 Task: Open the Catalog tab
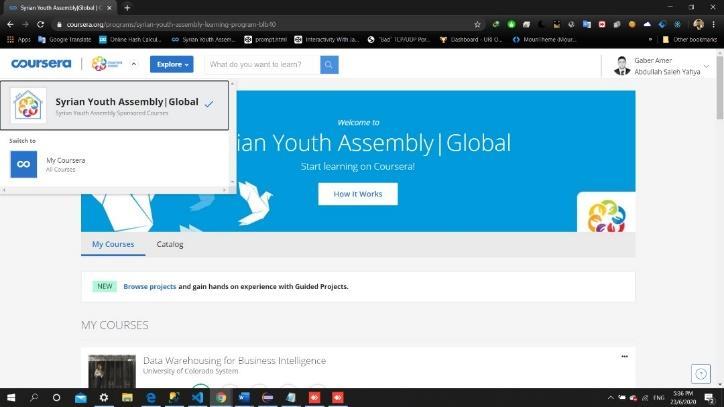tap(170, 244)
